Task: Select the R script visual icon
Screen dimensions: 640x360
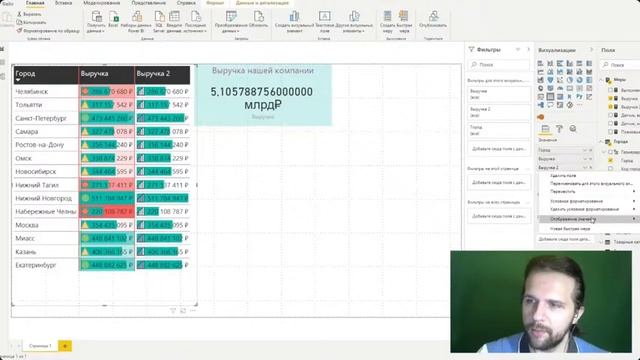Action: 569,97
